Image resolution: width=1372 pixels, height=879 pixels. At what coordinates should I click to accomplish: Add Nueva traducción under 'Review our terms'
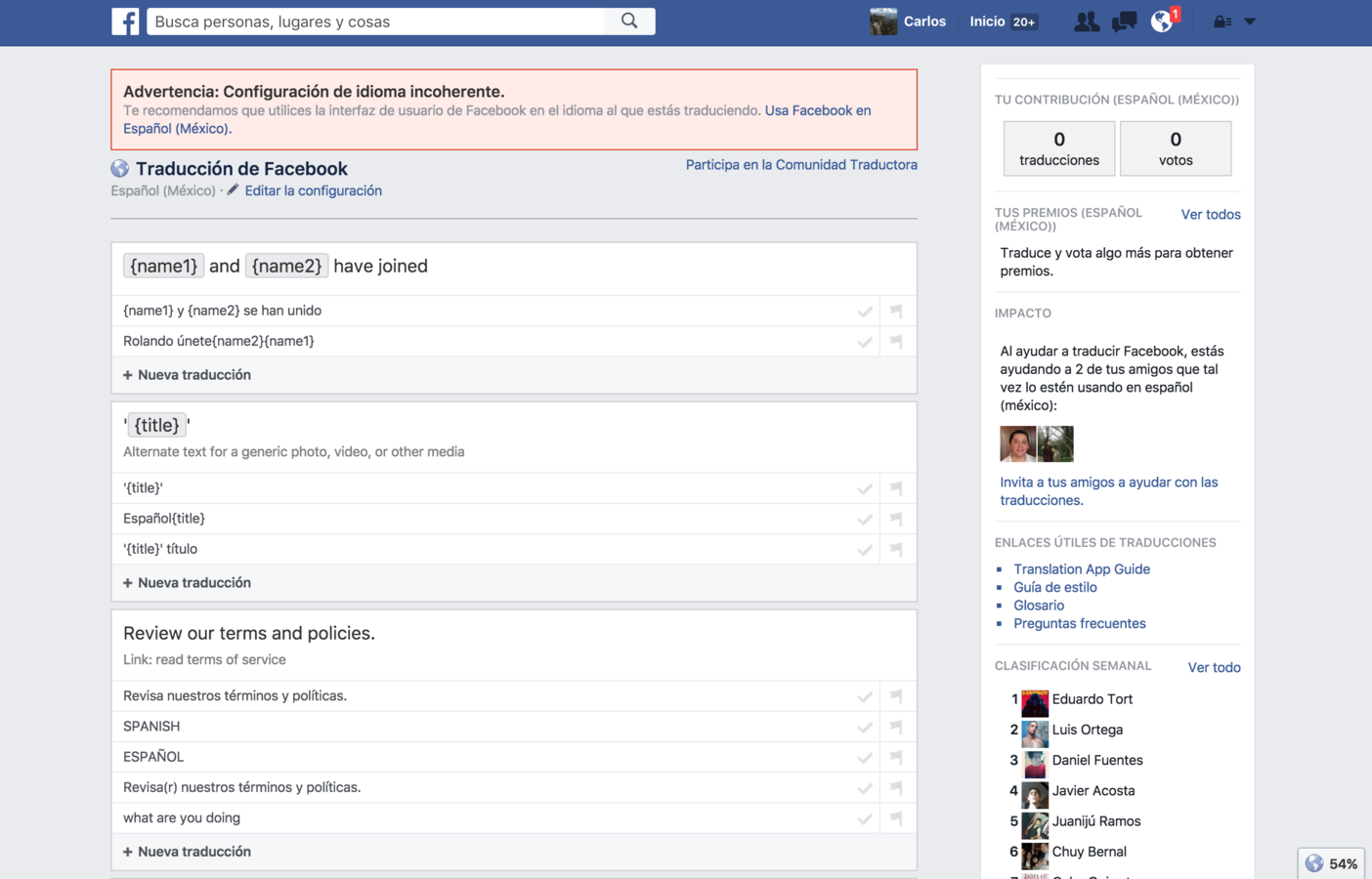pos(187,852)
